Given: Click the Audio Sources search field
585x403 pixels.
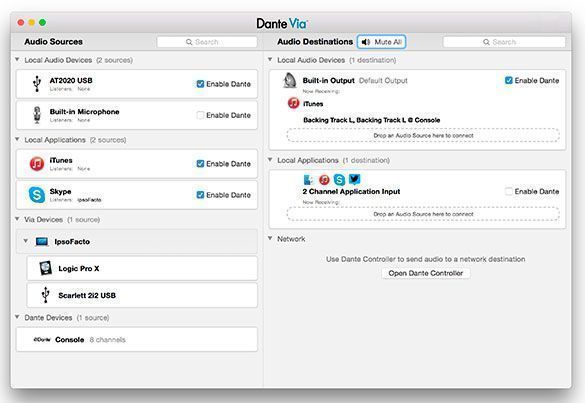Looking at the screenshot, I should (207, 42).
